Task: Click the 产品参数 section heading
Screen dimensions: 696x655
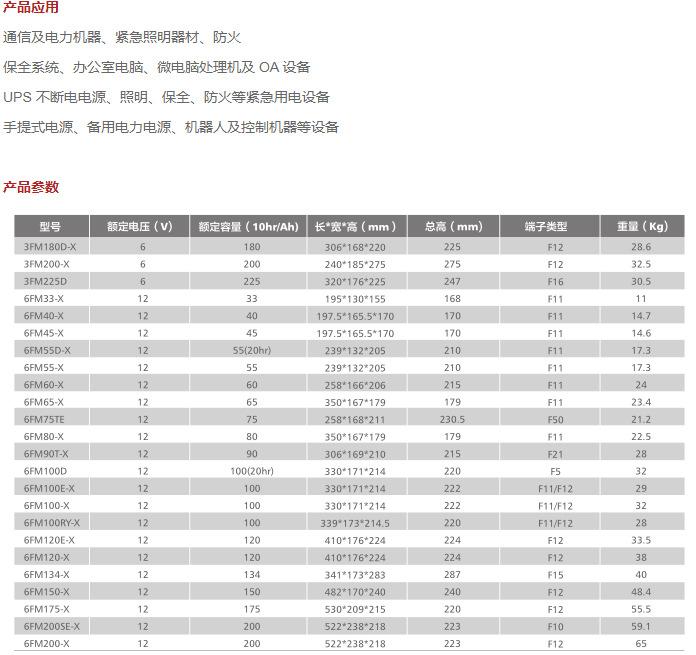Action: 31,187
